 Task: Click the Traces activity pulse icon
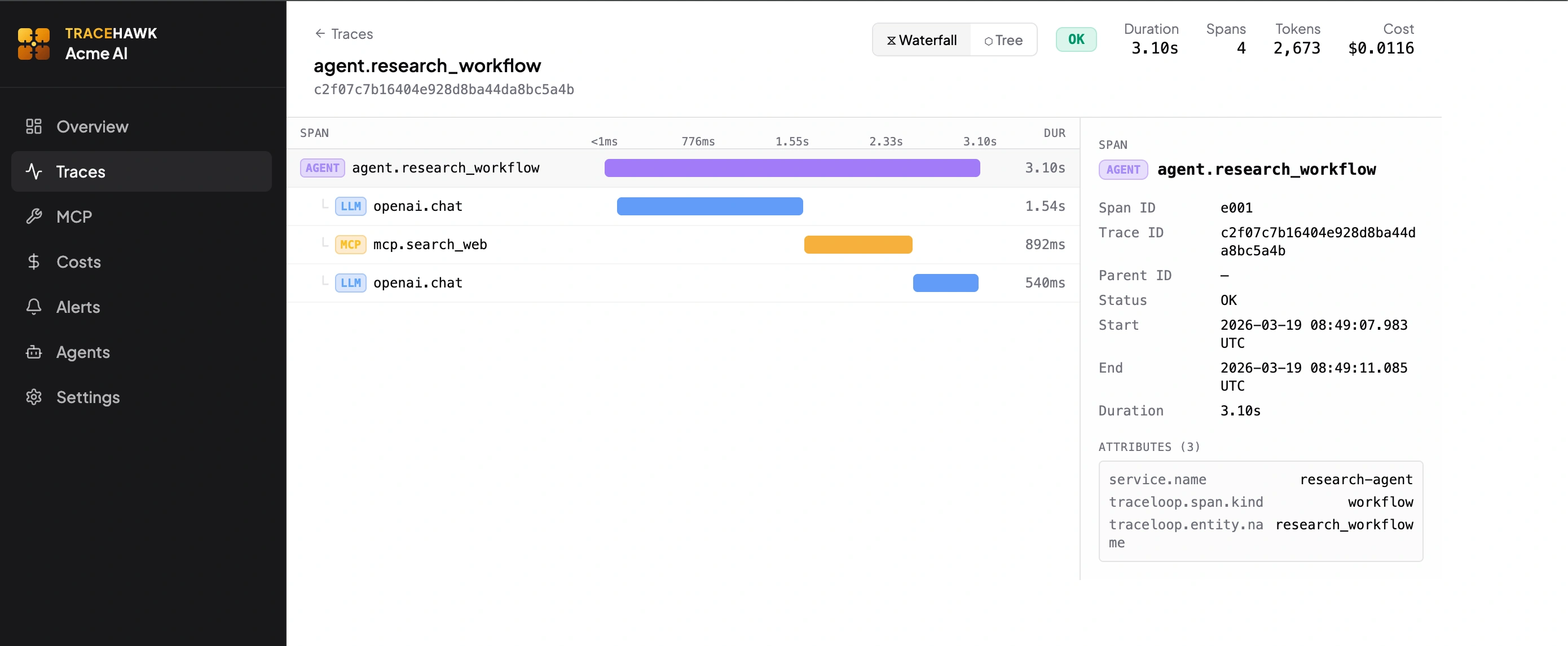pos(33,171)
